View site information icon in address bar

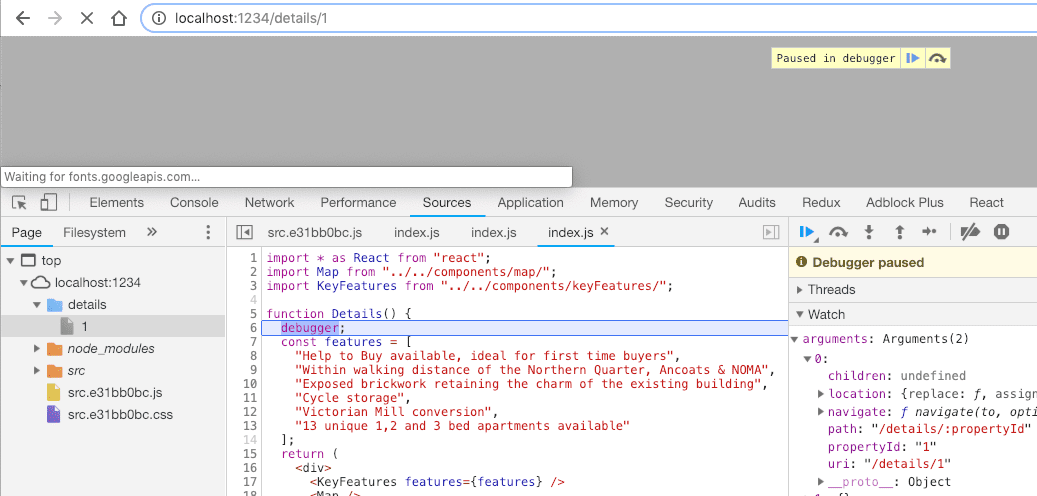pyautogui.click(x=159, y=18)
